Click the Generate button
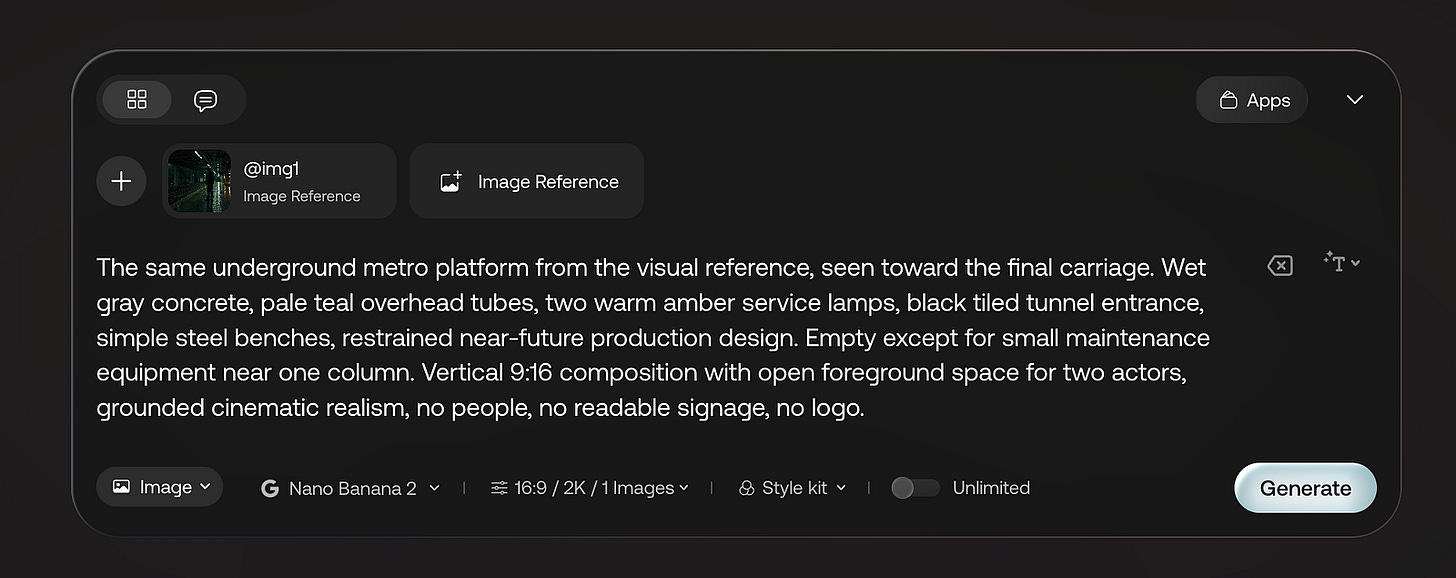This screenshot has width=1456, height=578. pyautogui.click(x=1306, y=488)
